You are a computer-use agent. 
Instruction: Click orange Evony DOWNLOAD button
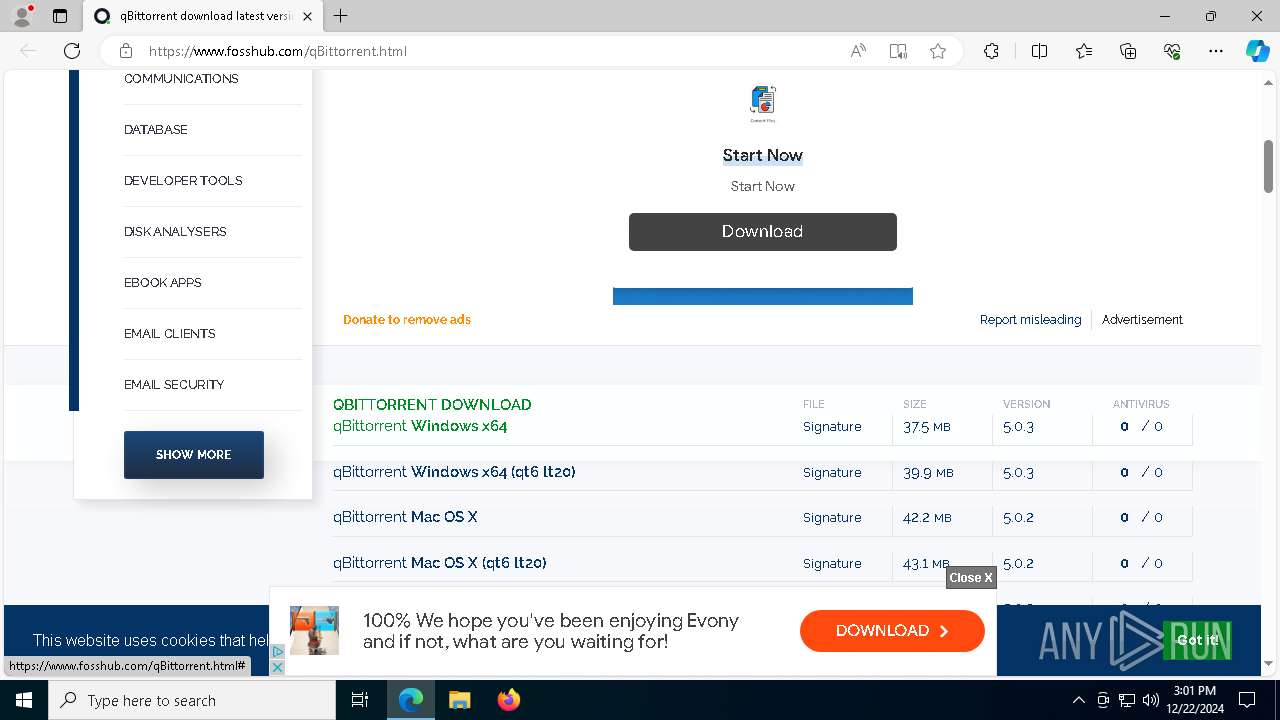click(x=892, y=631)
